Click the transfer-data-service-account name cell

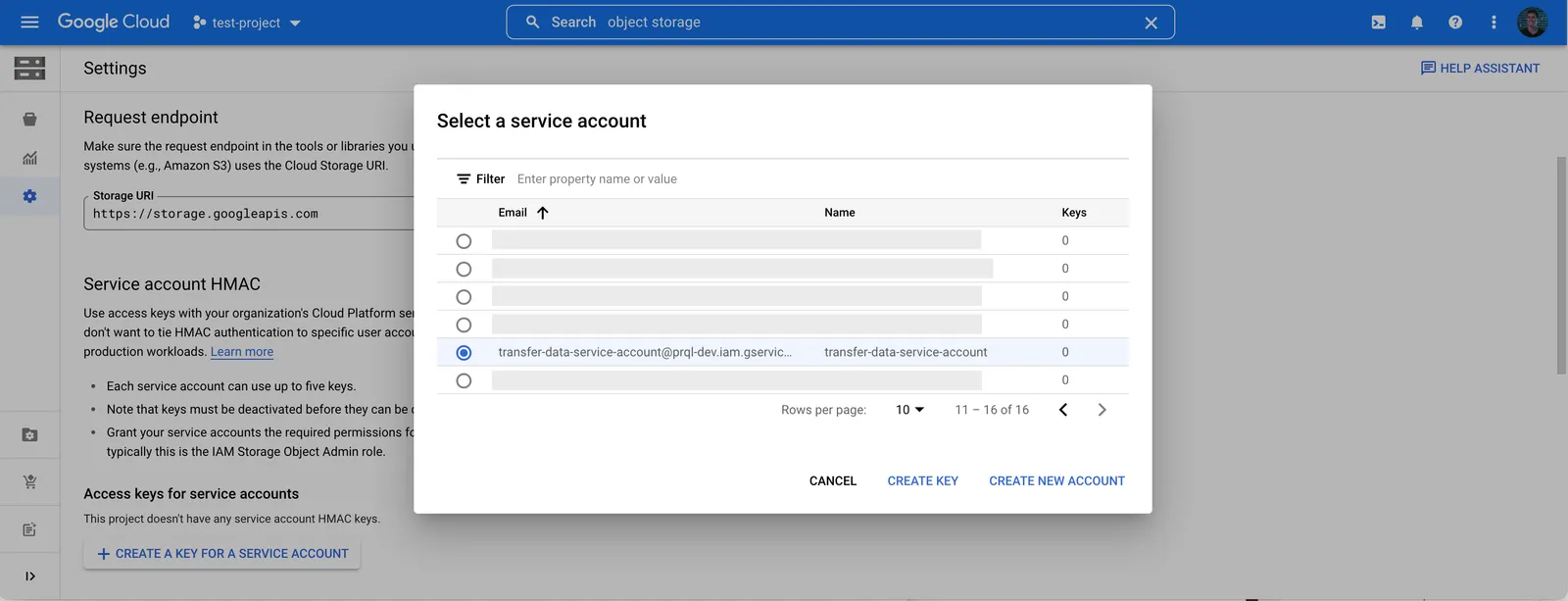906,352
